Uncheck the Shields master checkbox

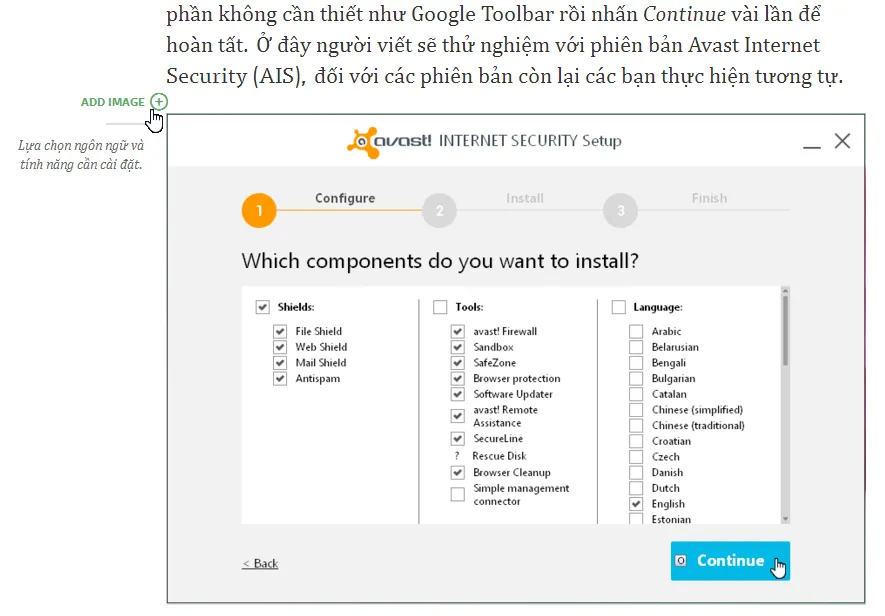click(x=262, y=307)
